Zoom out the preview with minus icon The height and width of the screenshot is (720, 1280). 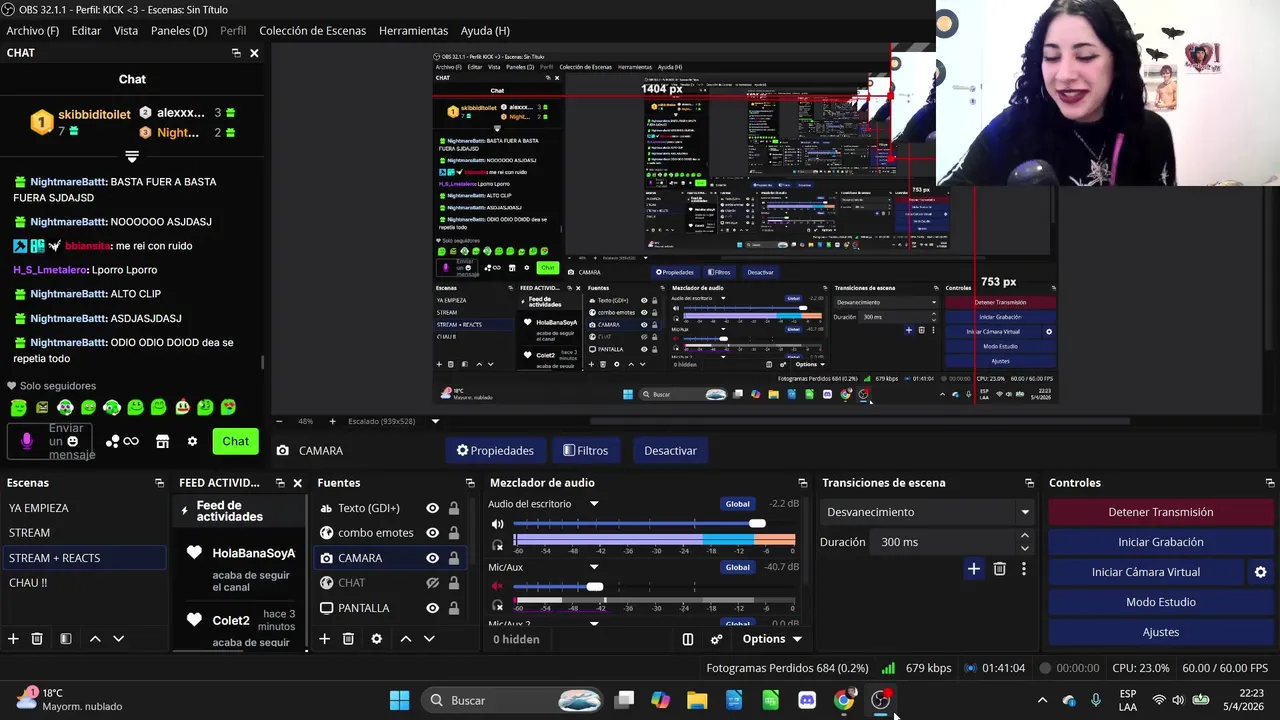(279, 421)
